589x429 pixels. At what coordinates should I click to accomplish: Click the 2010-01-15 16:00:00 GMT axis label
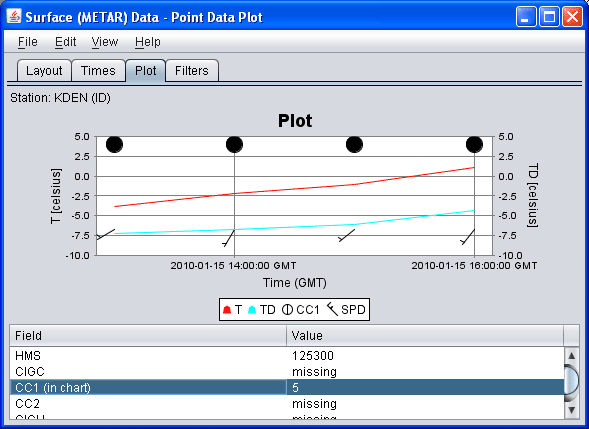click(474, 266)
